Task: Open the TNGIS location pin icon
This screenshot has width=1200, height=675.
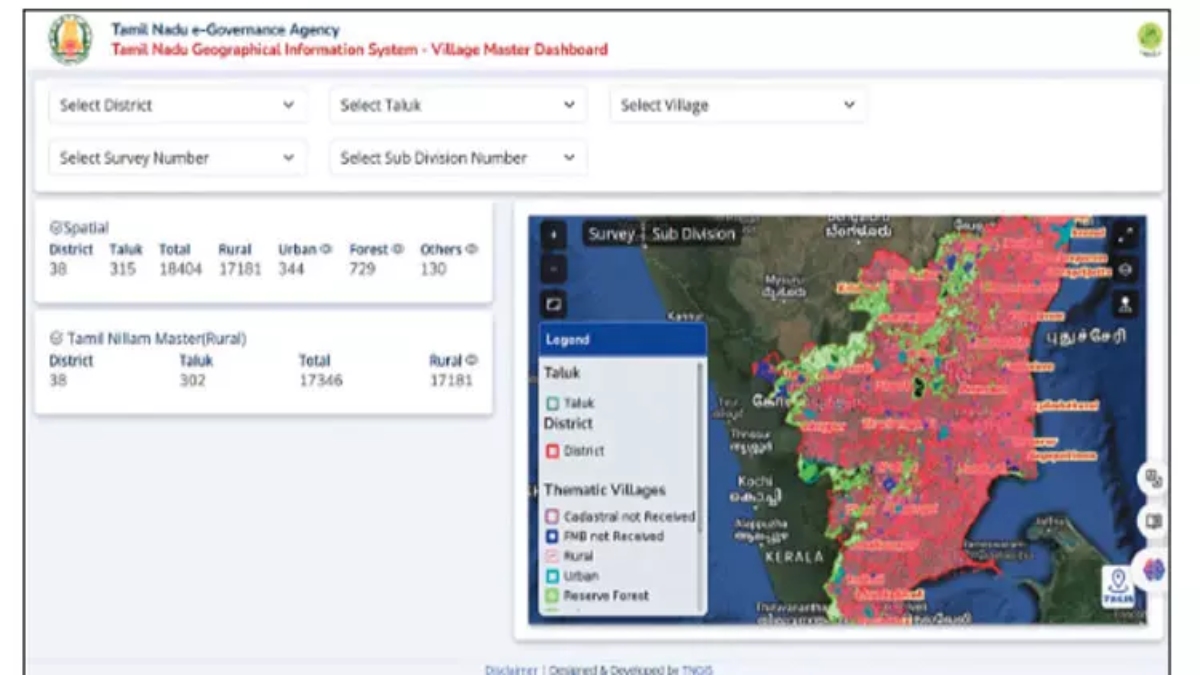Action: (x=1118, y=584)
